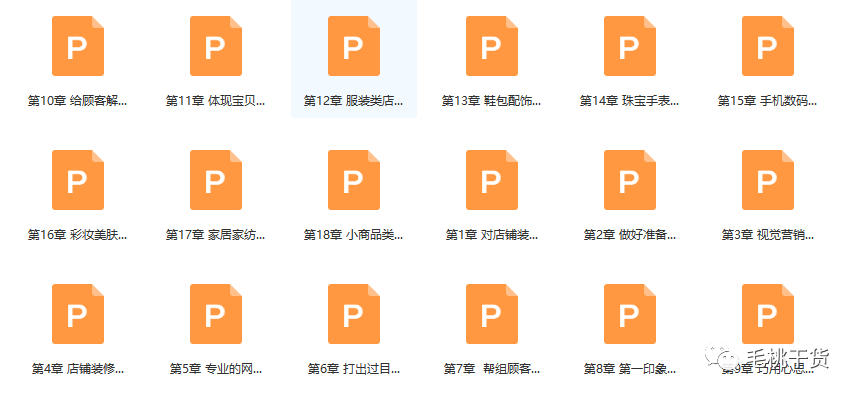This screenshot has height=396, width=857.
Task: Click the file name 第10章 给顾客解...
Action: (78, 101)
